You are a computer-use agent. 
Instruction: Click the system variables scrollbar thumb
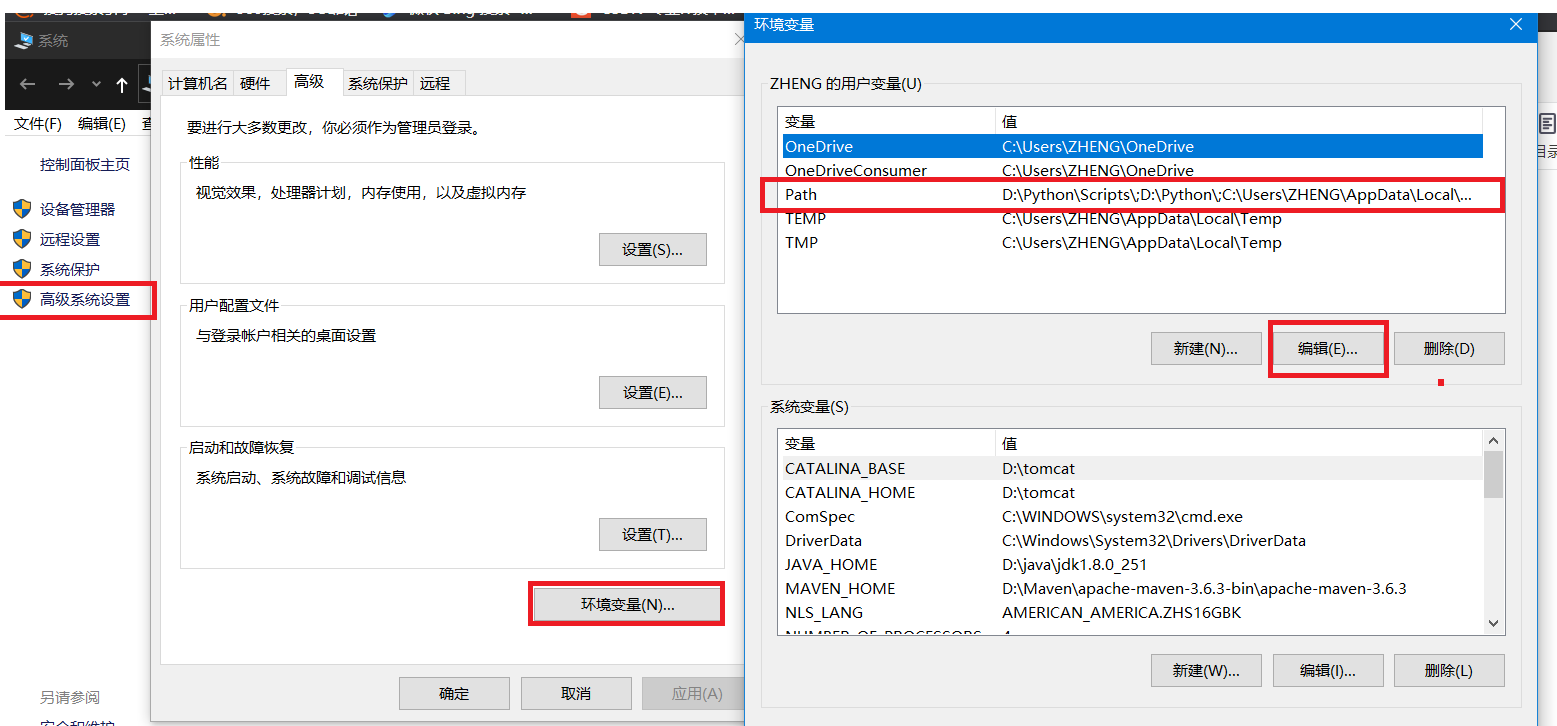pos(1493,474)
